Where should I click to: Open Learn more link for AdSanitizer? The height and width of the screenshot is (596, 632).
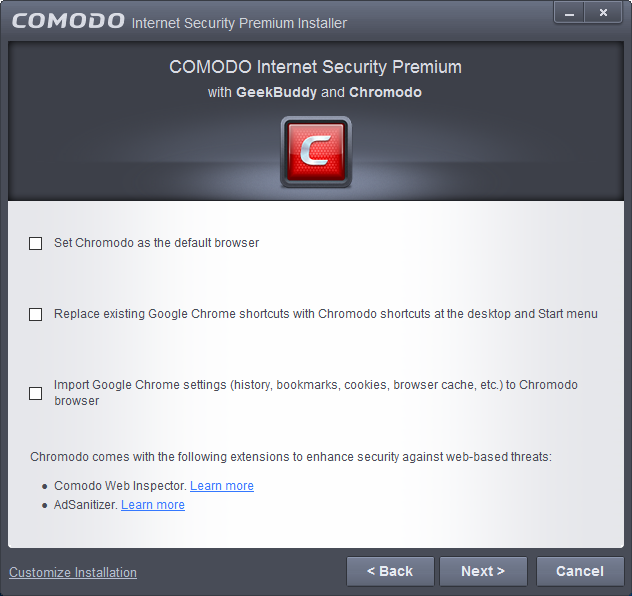click(153, 505)
